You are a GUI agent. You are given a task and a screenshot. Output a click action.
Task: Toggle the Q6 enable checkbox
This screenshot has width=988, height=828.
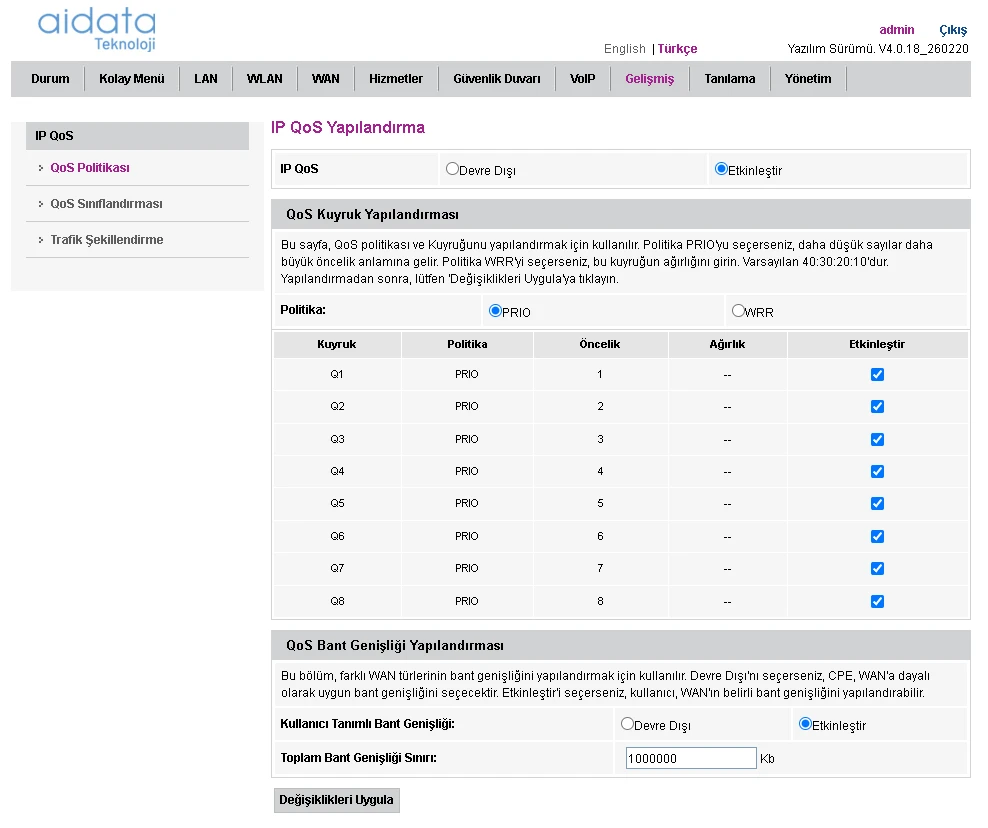coord(877,536)
